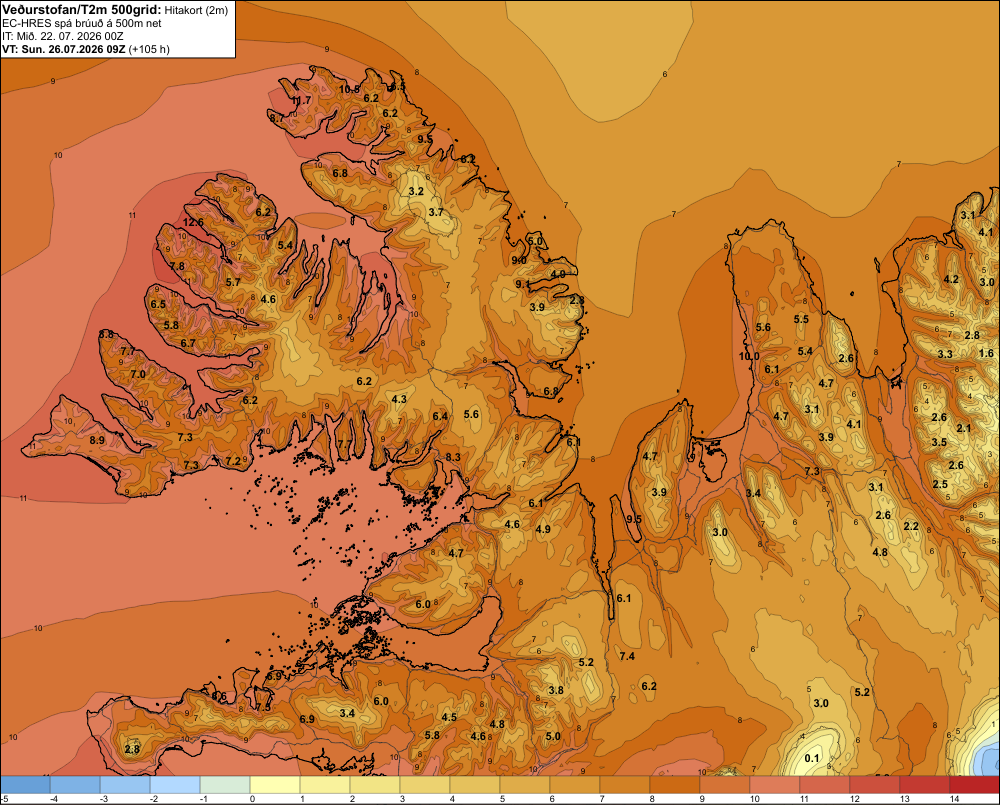This screenshot has width=1000, height=805.
Task: Click the 5.6 temperature label on east peninsula
Action: (763, 327)
